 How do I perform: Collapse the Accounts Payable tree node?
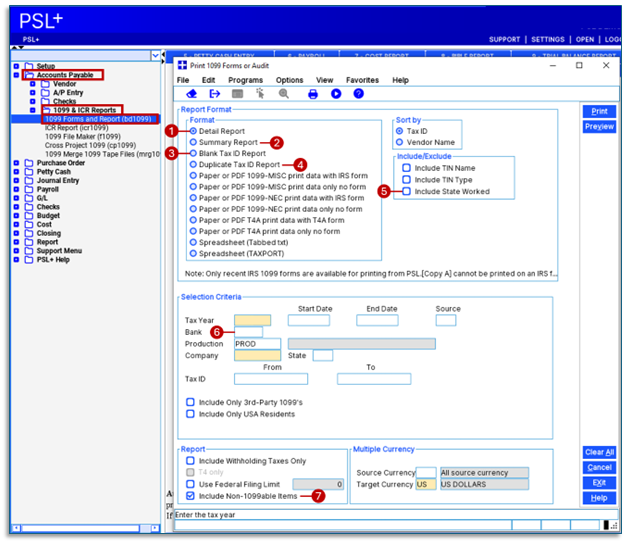click(x=16, y=75)
